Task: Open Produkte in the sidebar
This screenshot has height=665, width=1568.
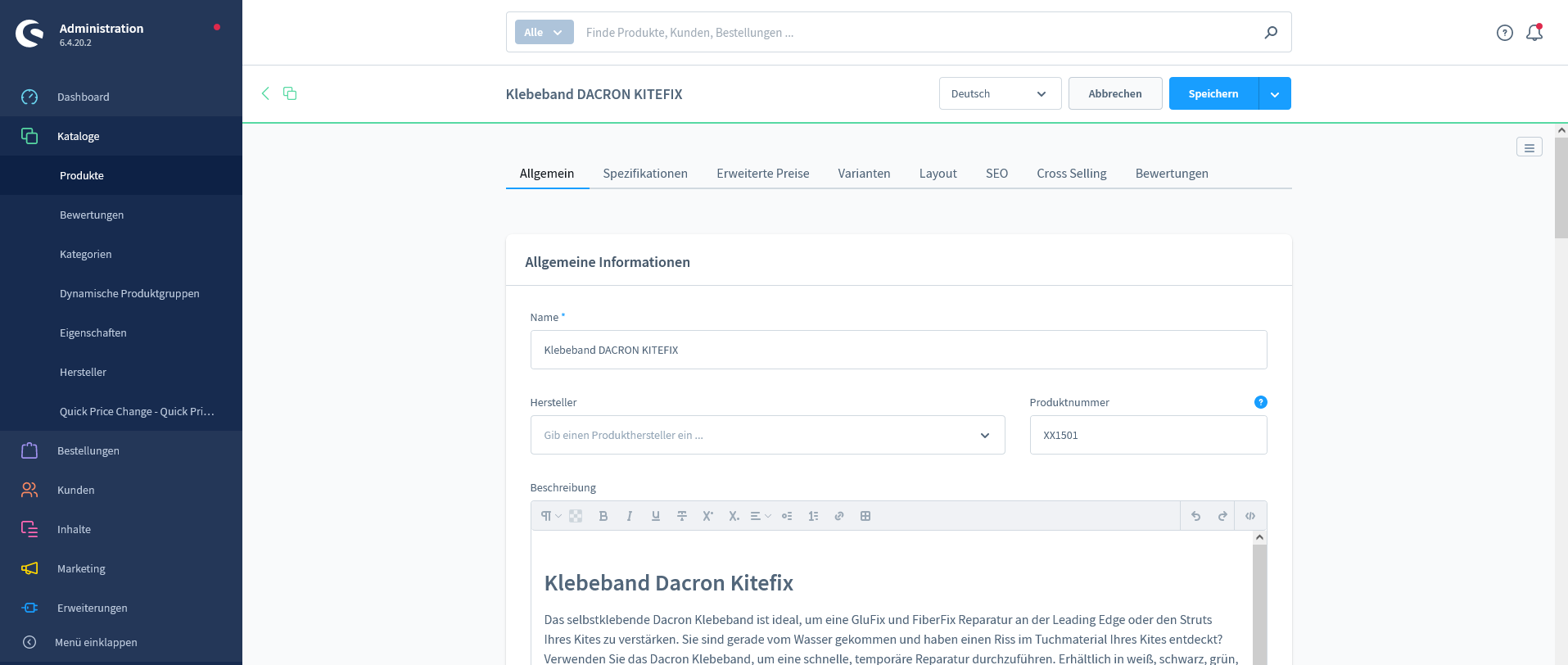Action: (x=121, y=175)
